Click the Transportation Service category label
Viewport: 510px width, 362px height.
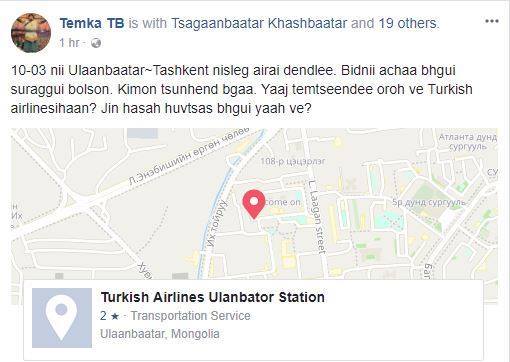(x=190, y=316)
